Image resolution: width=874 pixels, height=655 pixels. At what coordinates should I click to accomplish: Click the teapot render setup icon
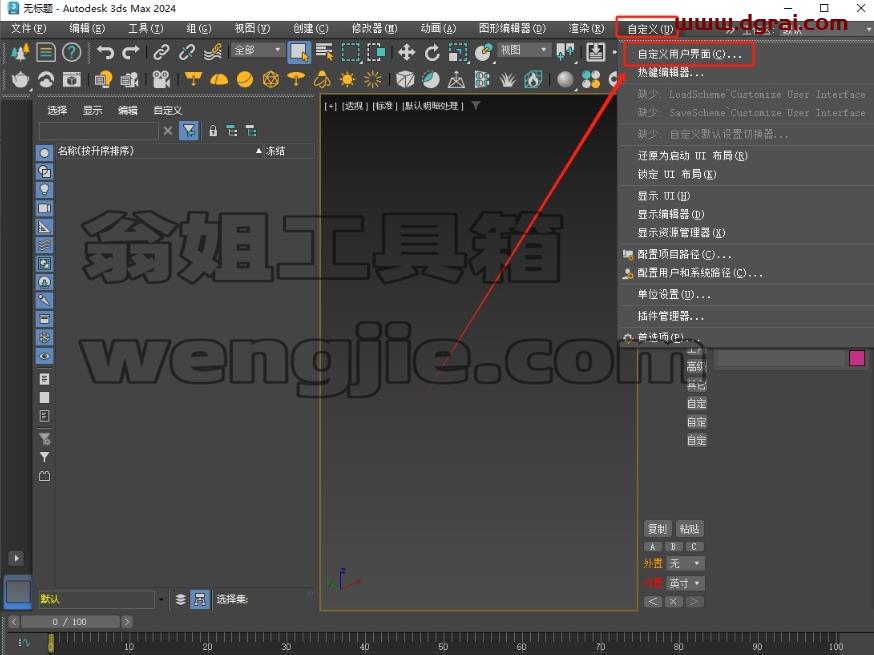20,80
